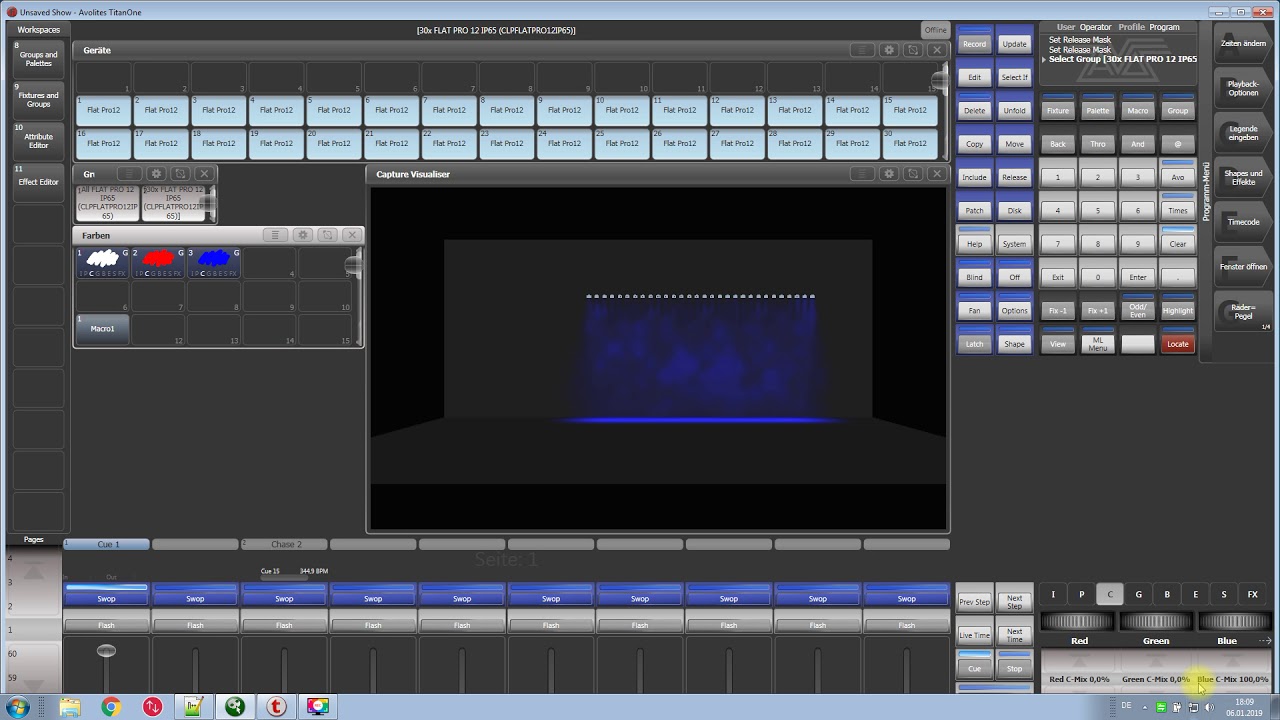Click Capture Visualiser resize icon

(912, 174)
